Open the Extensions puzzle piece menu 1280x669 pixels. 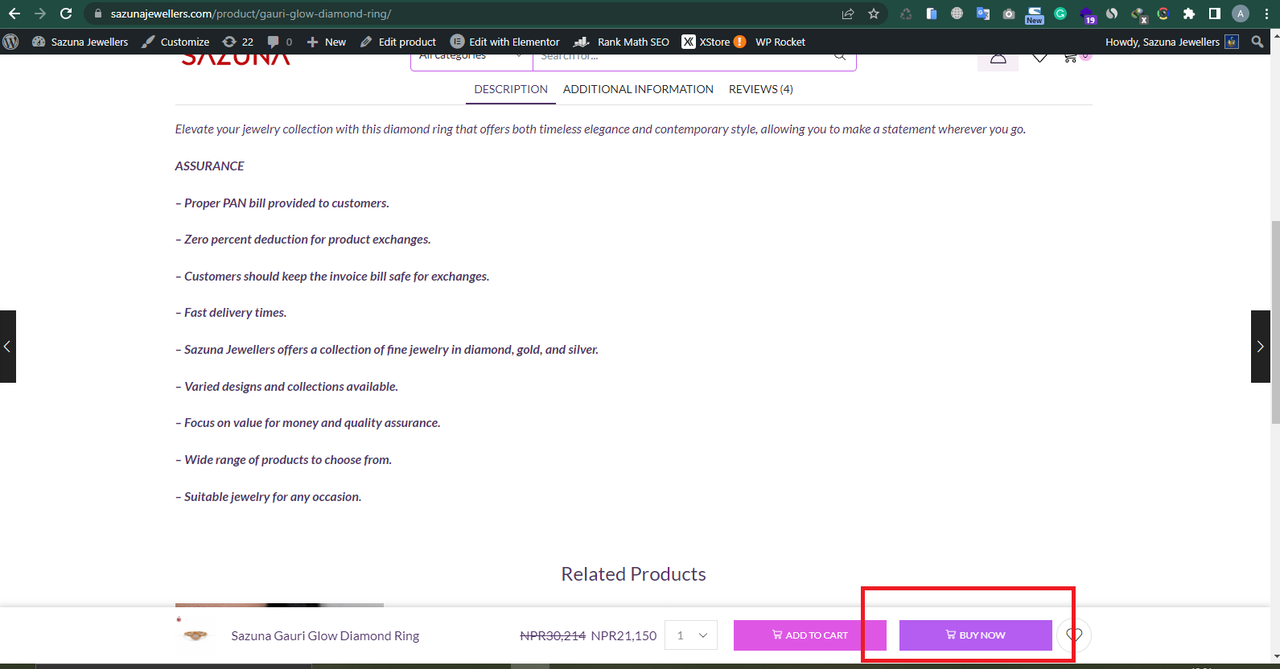[1189, 14]
